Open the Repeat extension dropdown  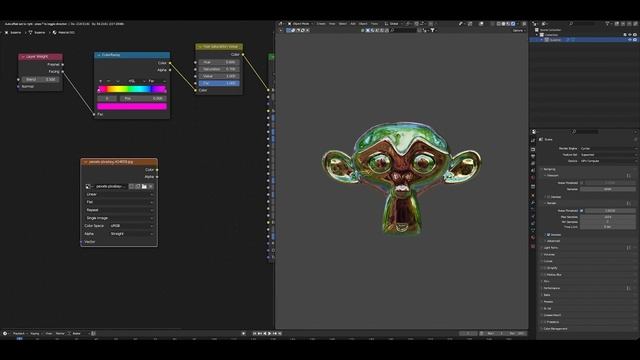(119, 210)
